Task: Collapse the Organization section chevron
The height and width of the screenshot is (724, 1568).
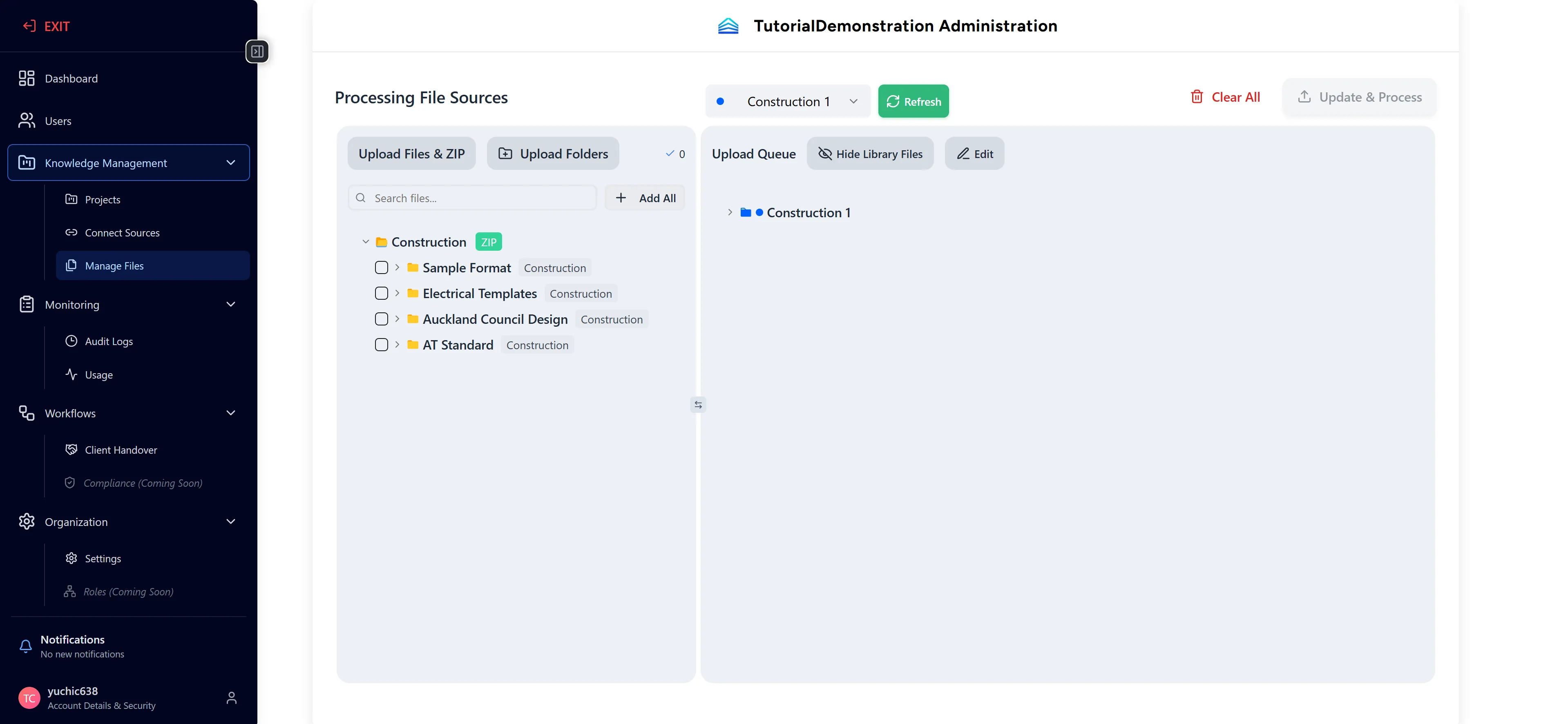Action: point(231,521)
